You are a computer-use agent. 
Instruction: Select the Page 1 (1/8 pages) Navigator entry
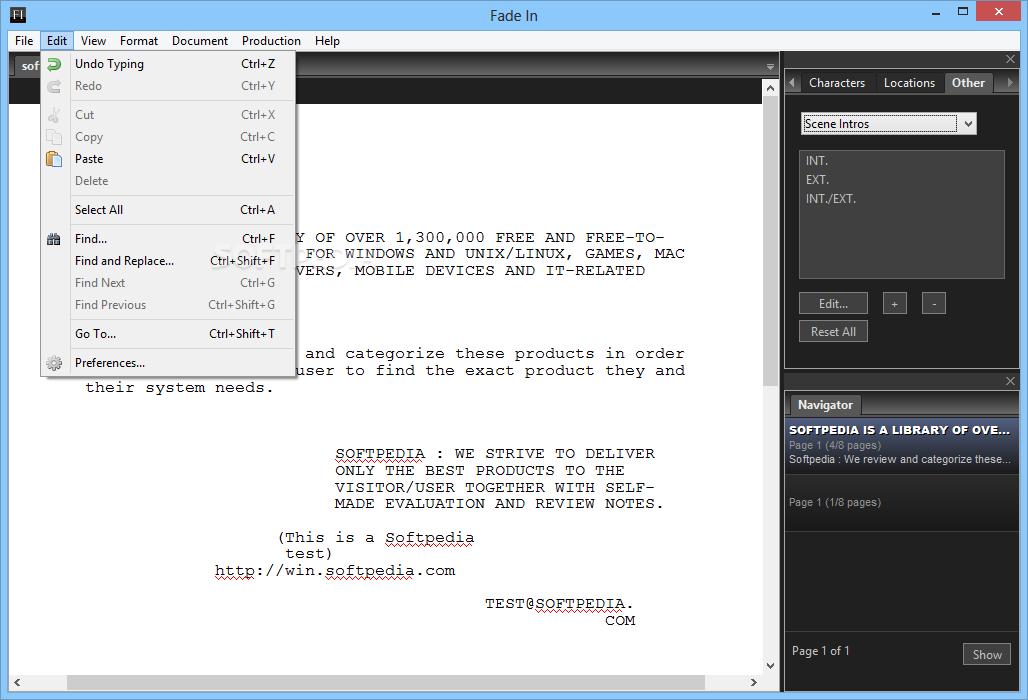[901, 502]
